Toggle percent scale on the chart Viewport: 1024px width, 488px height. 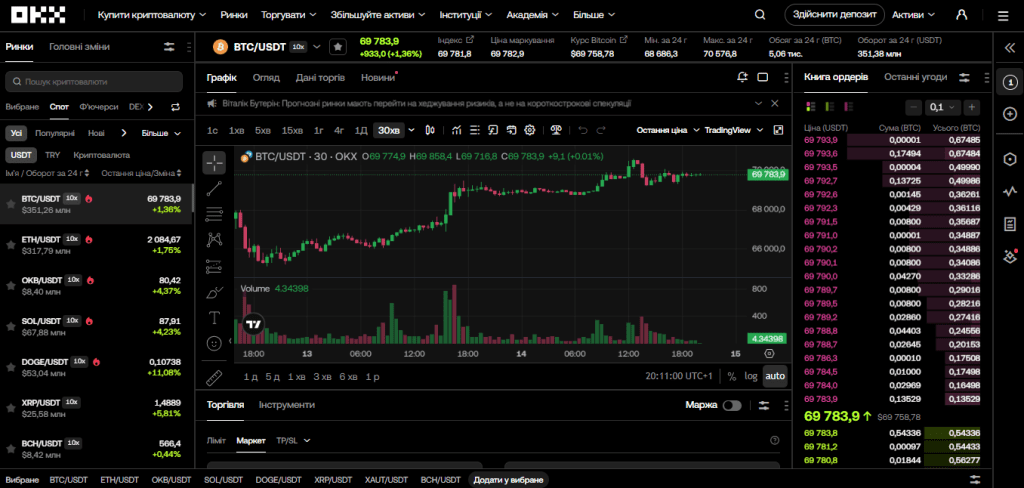pos(731,376)
